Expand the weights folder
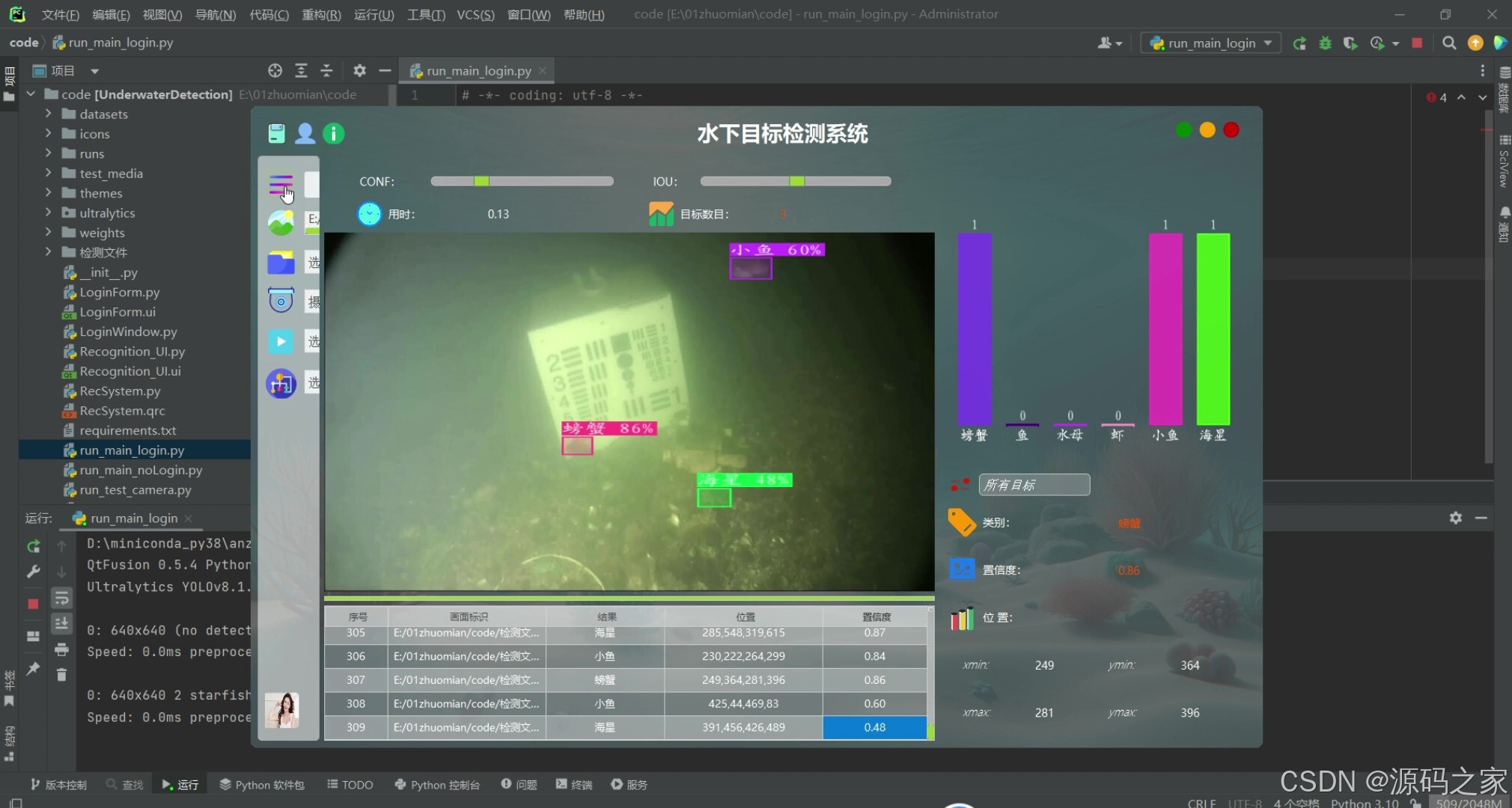1512x808 pixels. (49, 233)
